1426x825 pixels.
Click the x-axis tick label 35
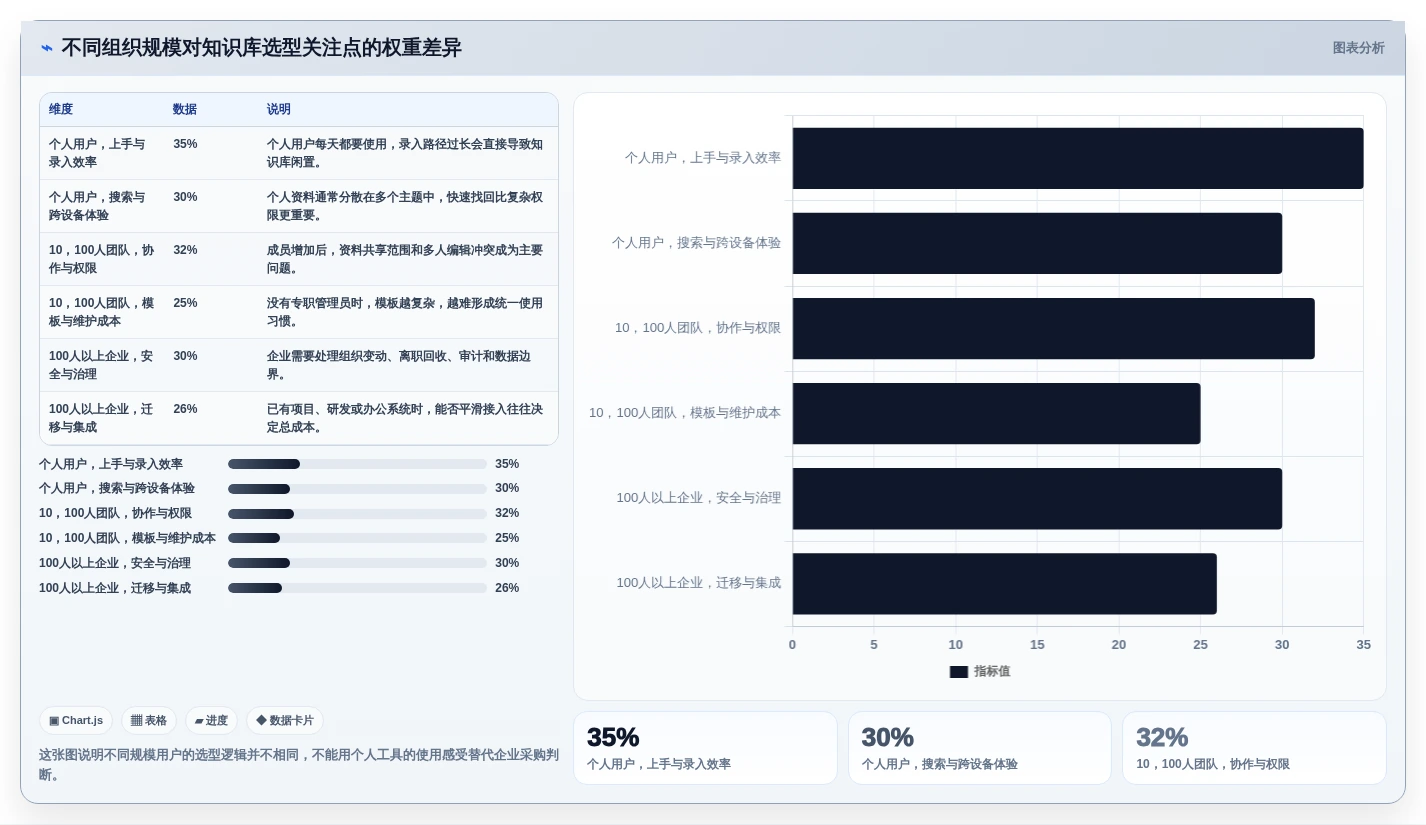click(1364, 645)
